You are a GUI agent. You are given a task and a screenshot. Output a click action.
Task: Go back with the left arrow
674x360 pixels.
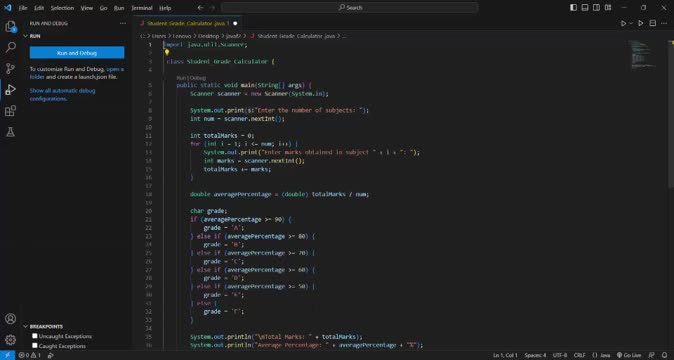(200, 8)
